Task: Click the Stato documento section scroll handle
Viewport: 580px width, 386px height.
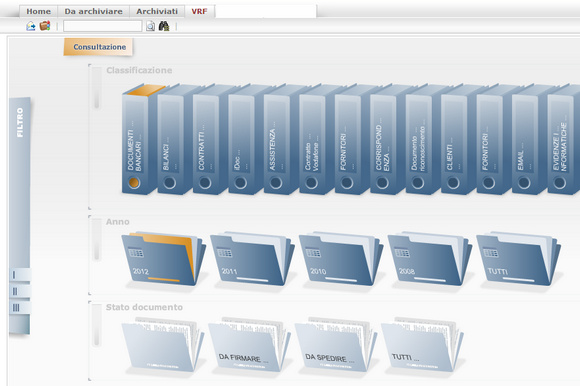Action: (97, 325)
